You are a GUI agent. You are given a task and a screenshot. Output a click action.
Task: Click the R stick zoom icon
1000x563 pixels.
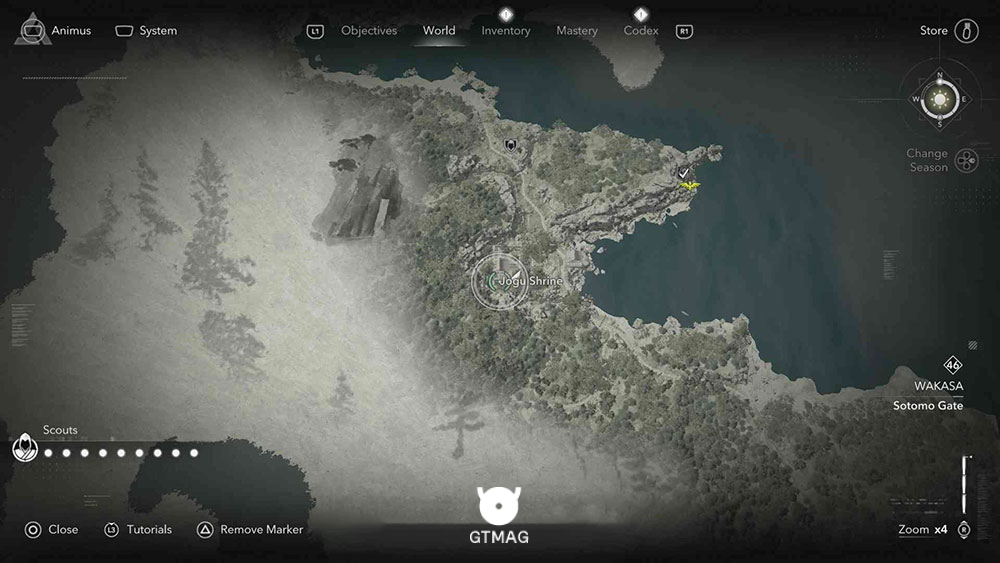pyautogui.click(x=964, y=530)
